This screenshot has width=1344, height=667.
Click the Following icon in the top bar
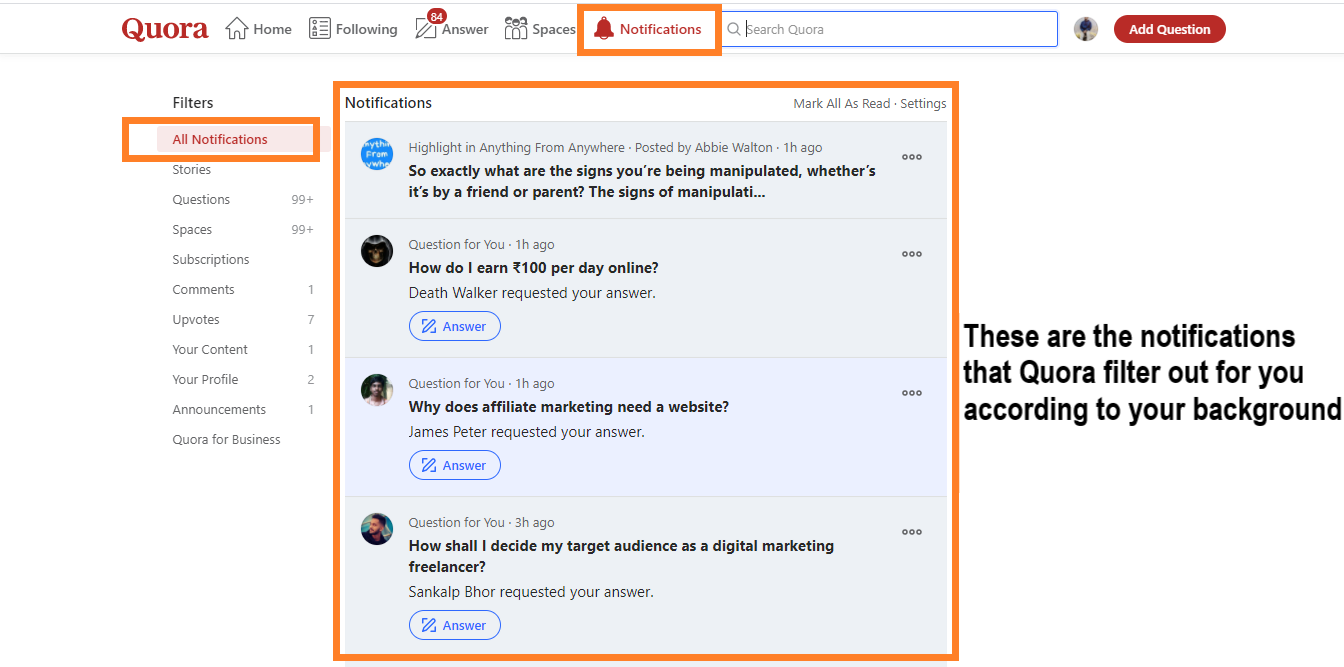point(321,28)
